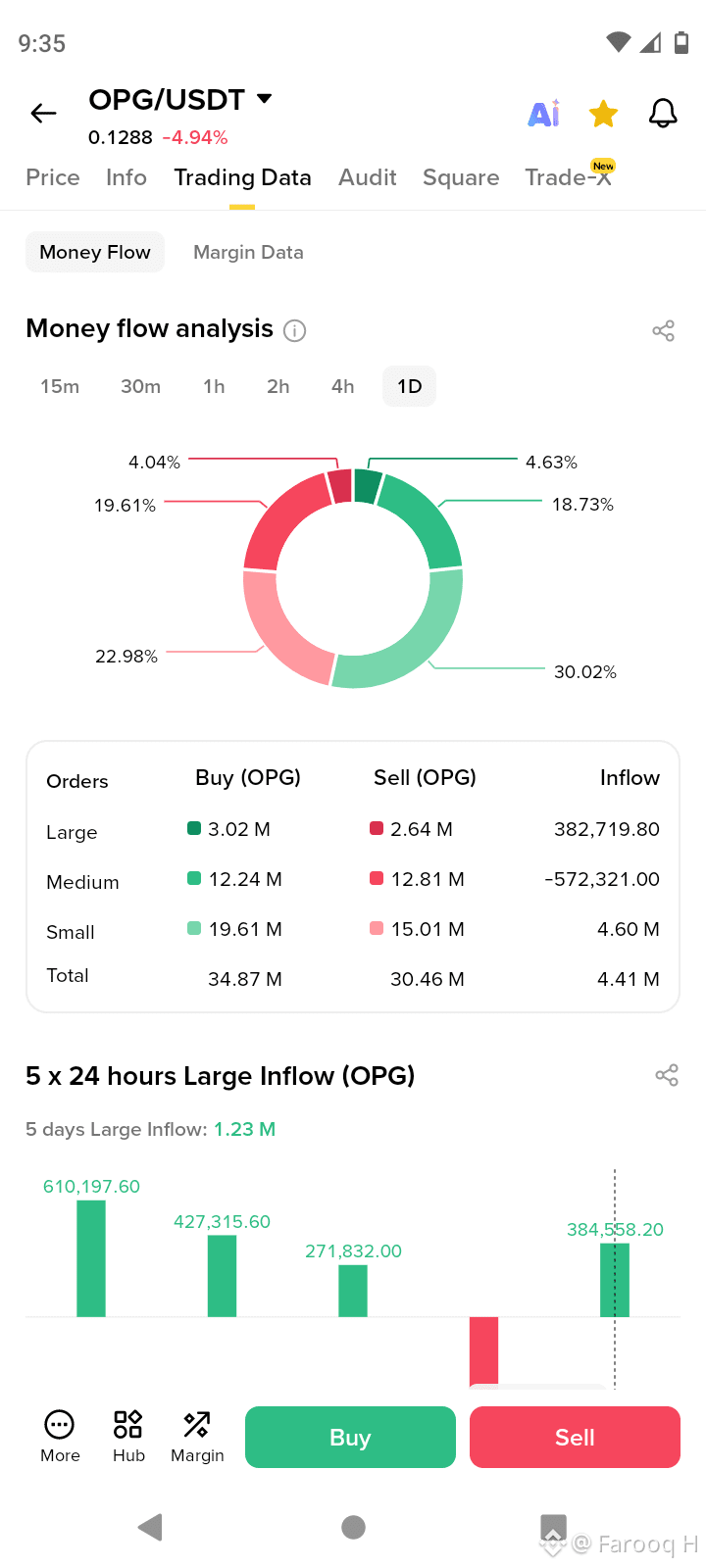The height and width of the screenshot is (1568, 706).
Task: Tap the green Buy button
Action: (x=350, y=1437)
